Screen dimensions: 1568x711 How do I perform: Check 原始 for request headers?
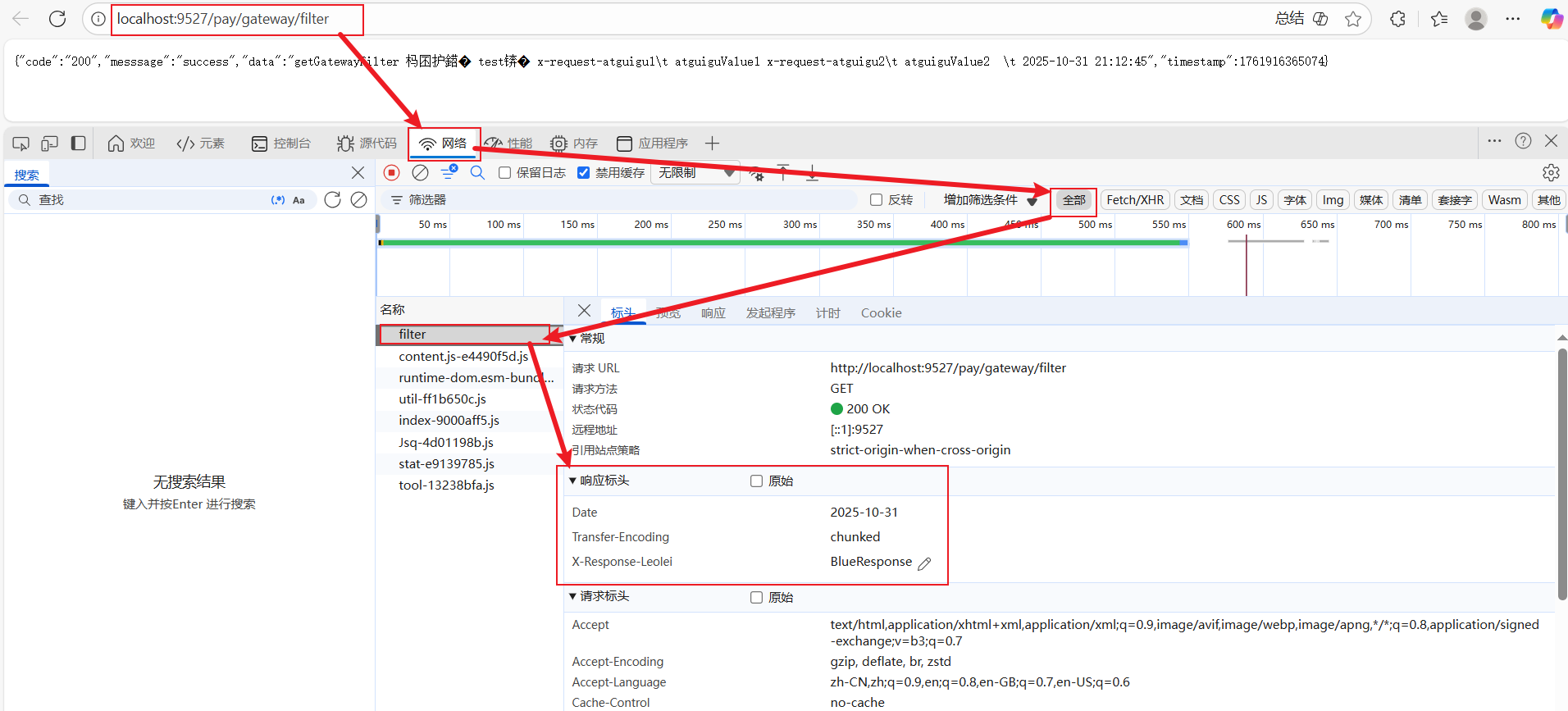coord(756,597)
